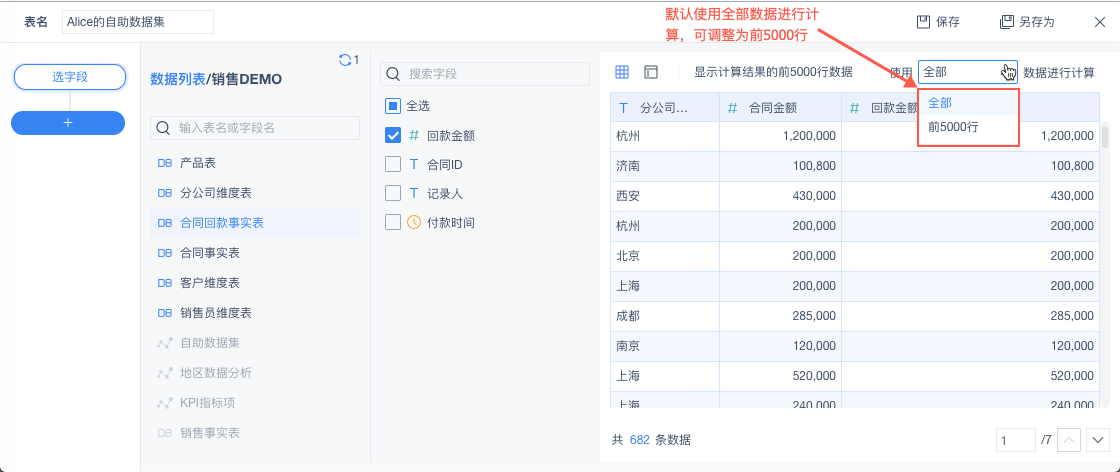The height and width of the screenshot is (472, 1120).
Task: Click the save disk icon
Action: (923, 22)
